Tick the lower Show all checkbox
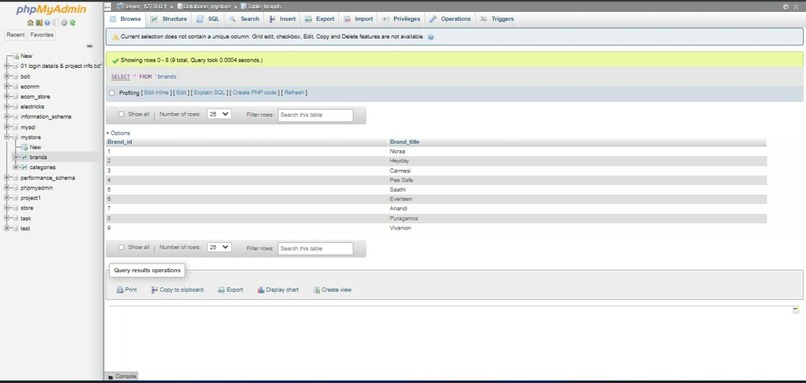This screenshot has height=383, width=806. click(121, 247)
